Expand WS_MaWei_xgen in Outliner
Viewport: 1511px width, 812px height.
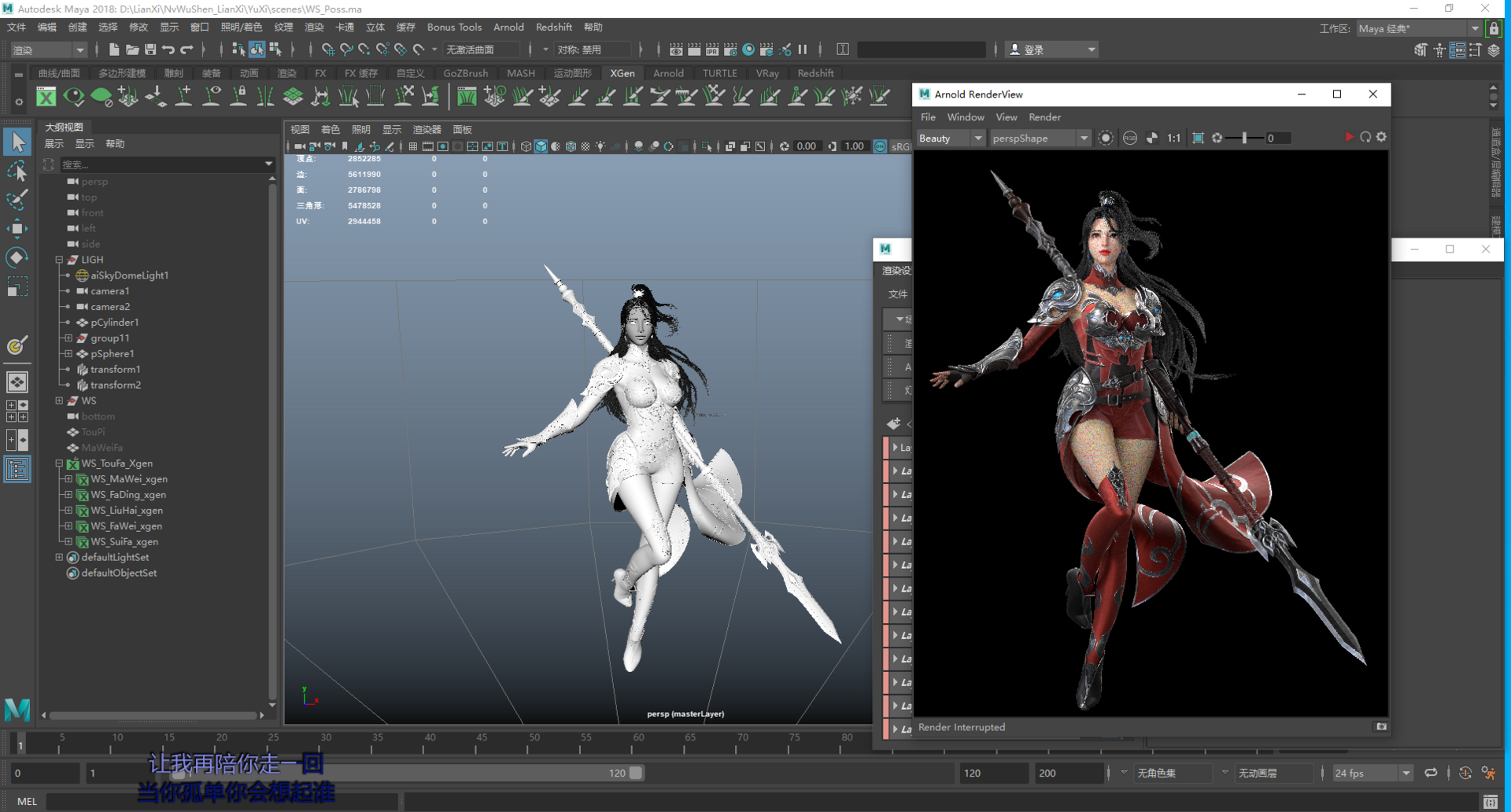(x=68, y=479)
